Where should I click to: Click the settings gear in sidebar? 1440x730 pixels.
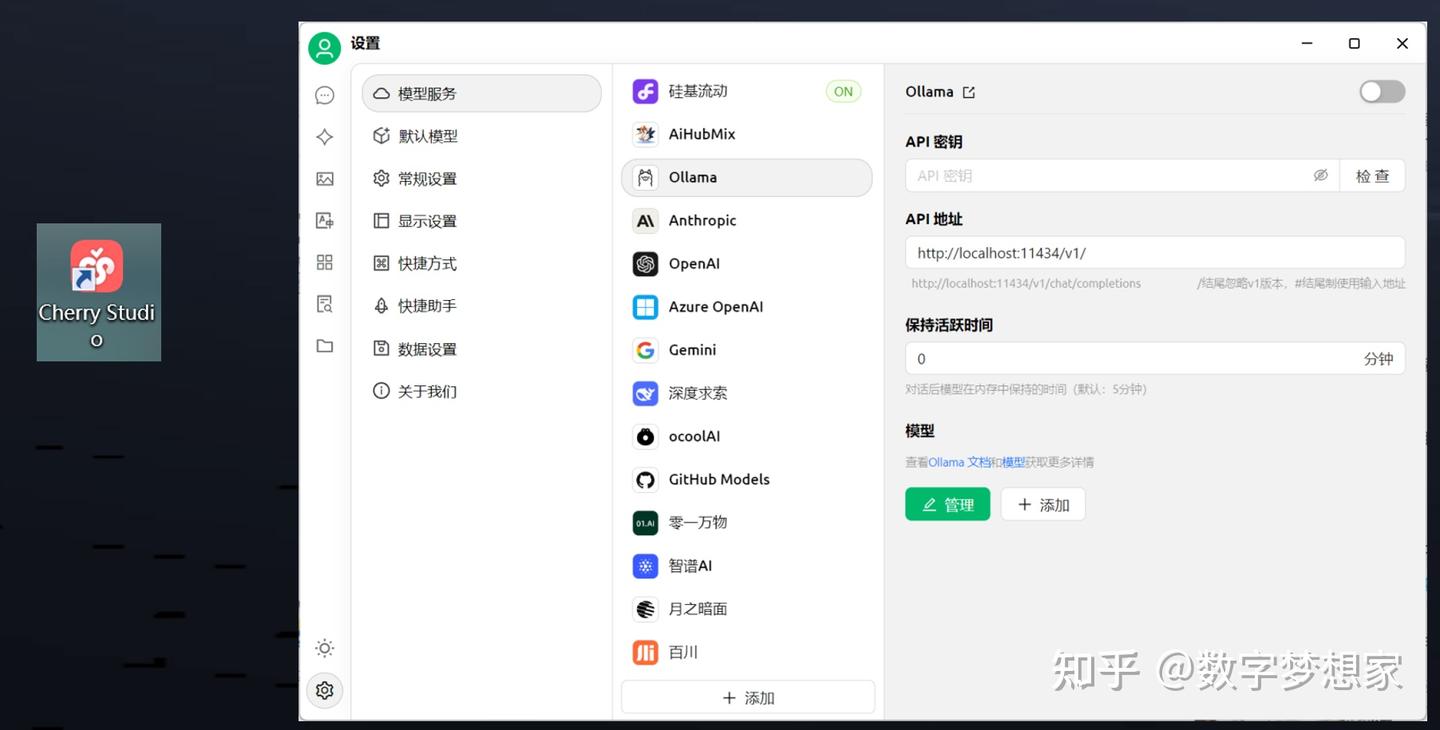click(x=324, y=690)
